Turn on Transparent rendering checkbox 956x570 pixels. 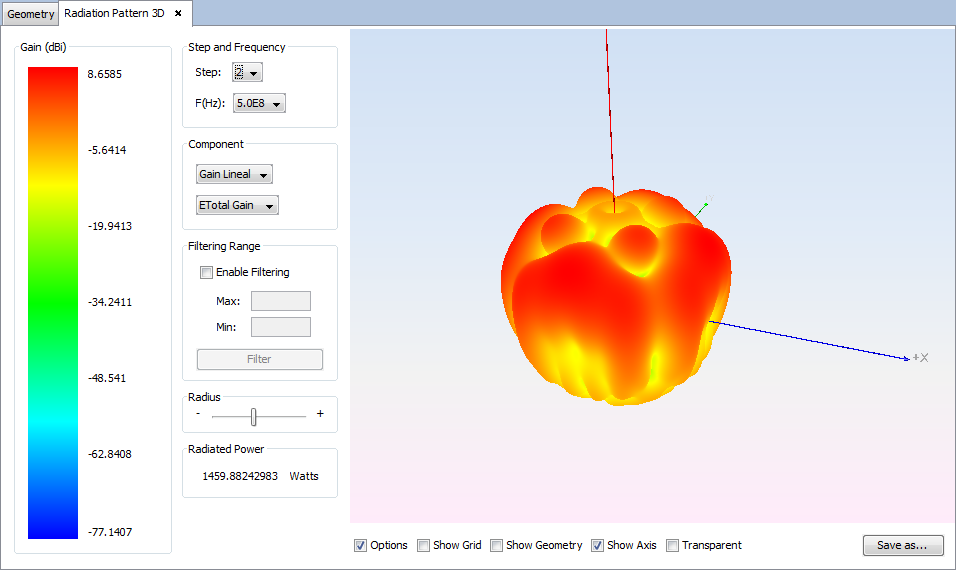pos(673,546)
